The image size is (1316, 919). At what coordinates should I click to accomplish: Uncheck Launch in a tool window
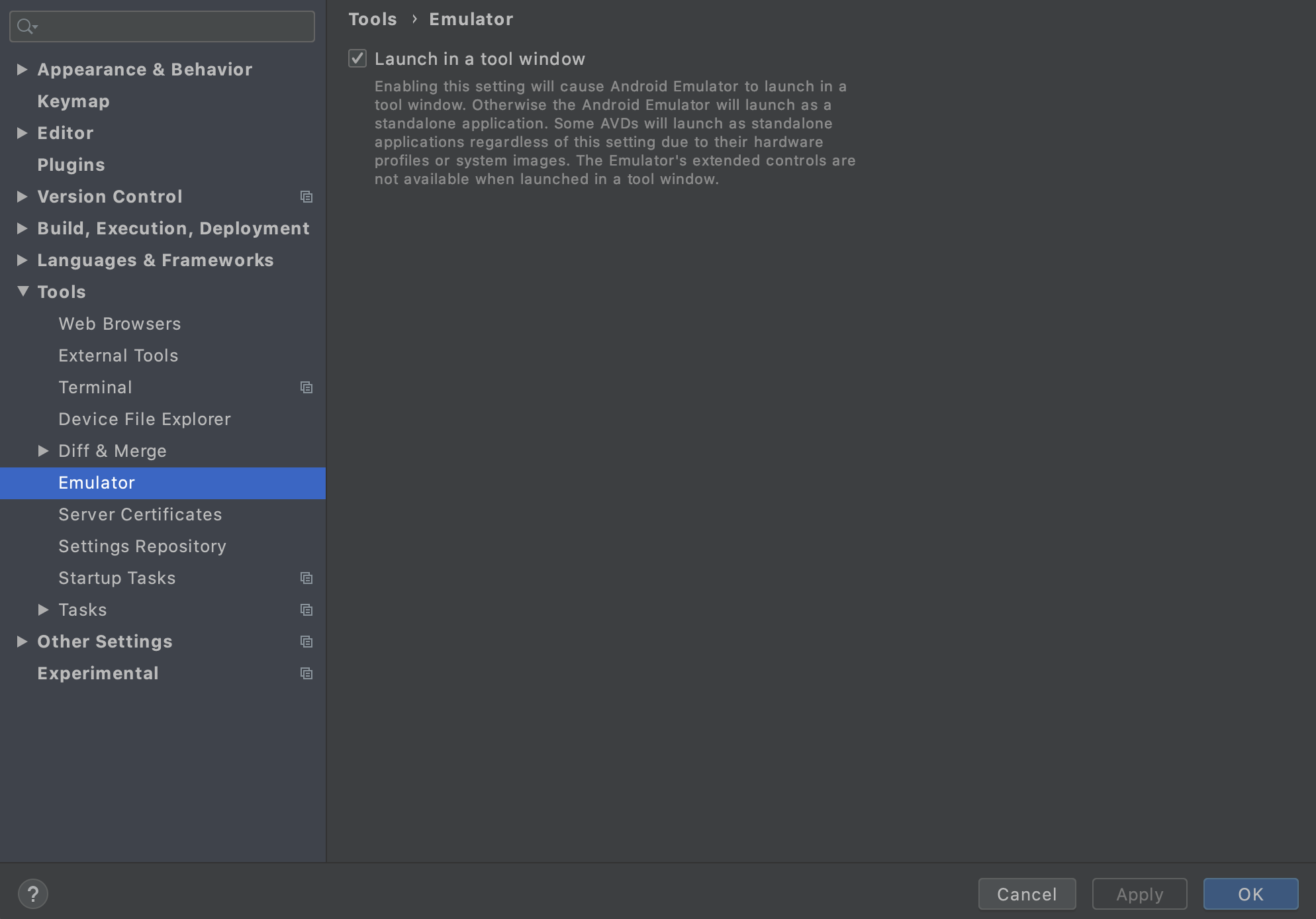pyautogui.click(x=357, y=59)
